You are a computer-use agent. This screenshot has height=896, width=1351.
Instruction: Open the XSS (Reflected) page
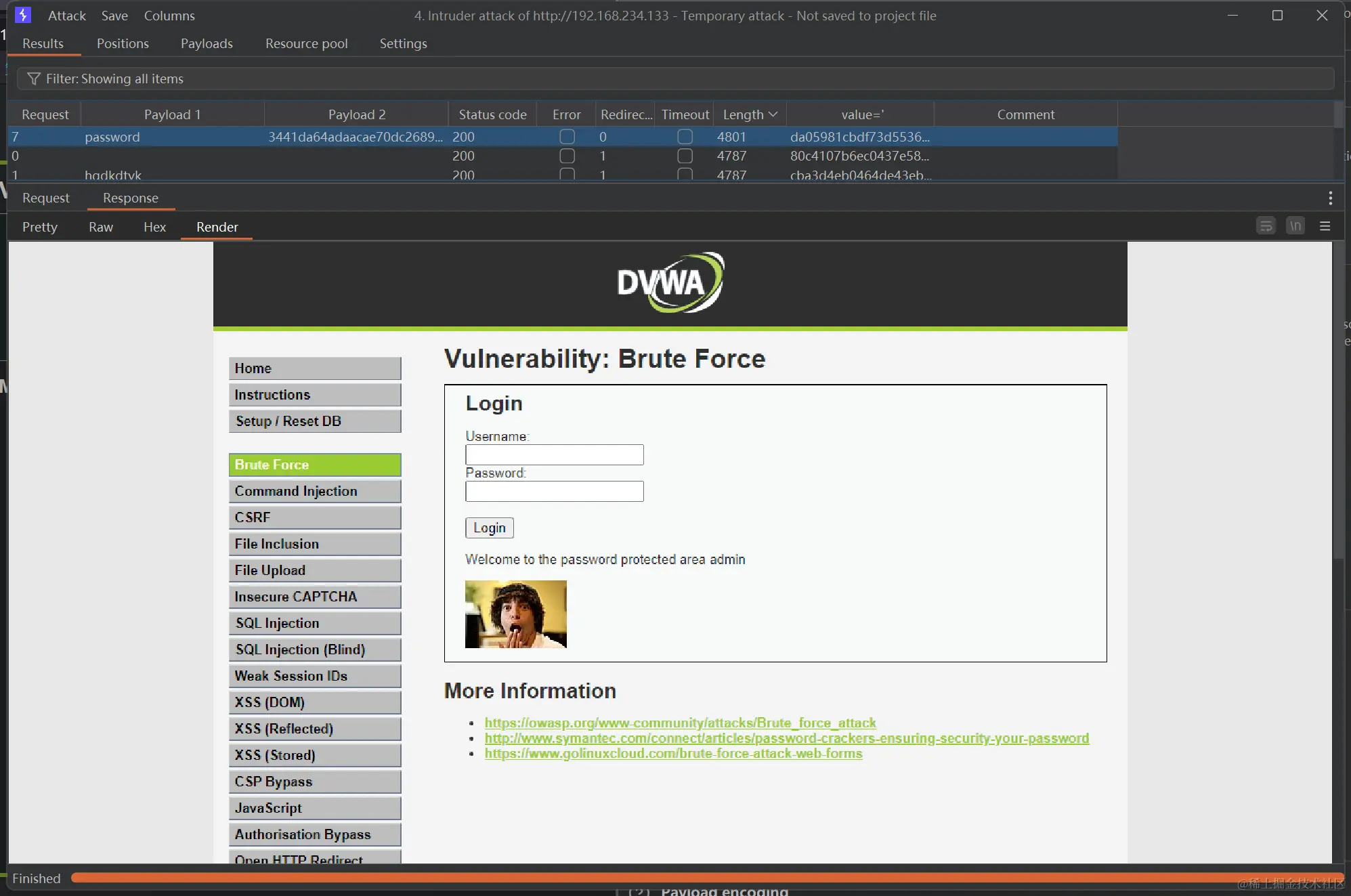point(315,729)
